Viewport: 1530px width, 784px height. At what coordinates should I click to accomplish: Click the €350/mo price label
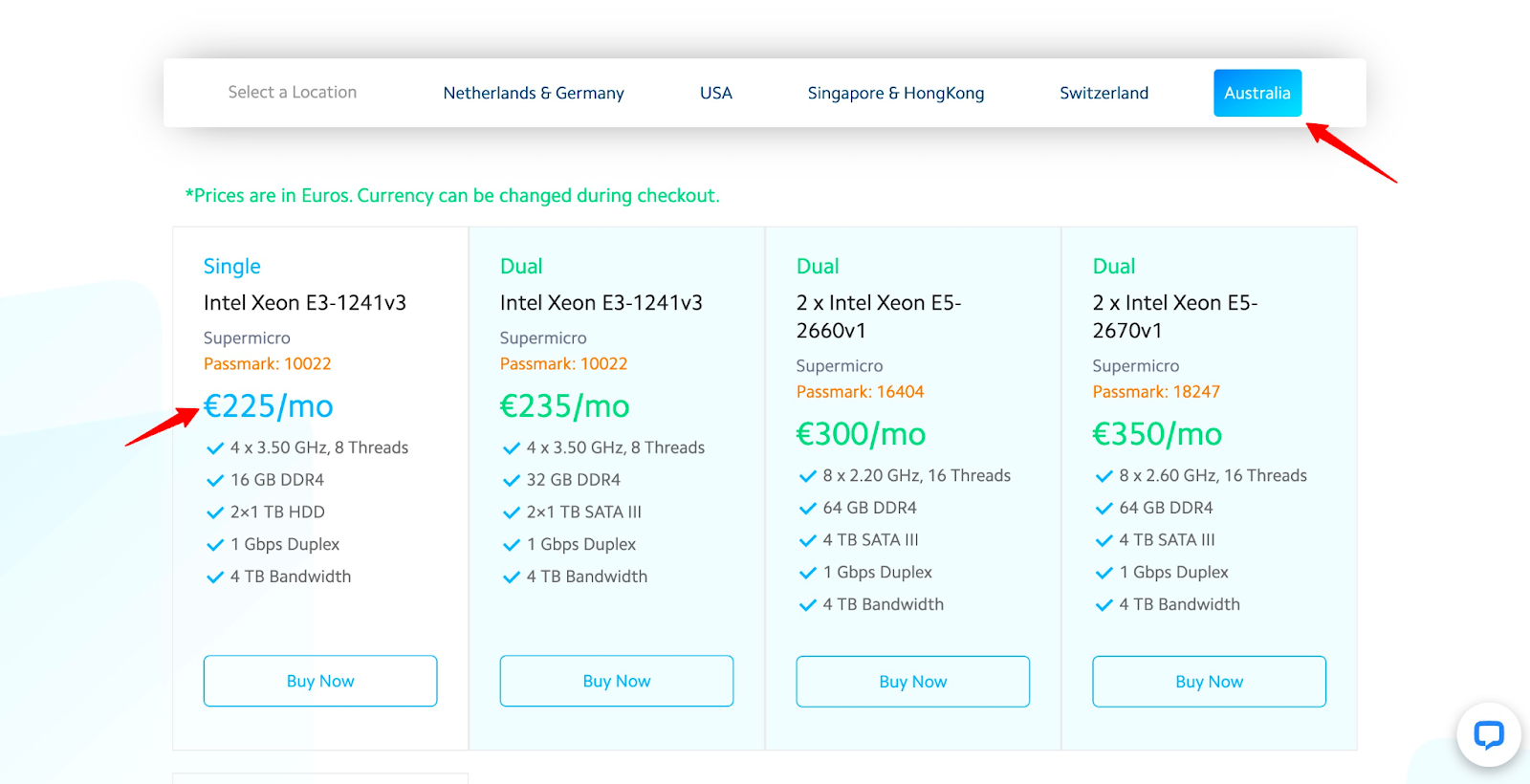1157,434
